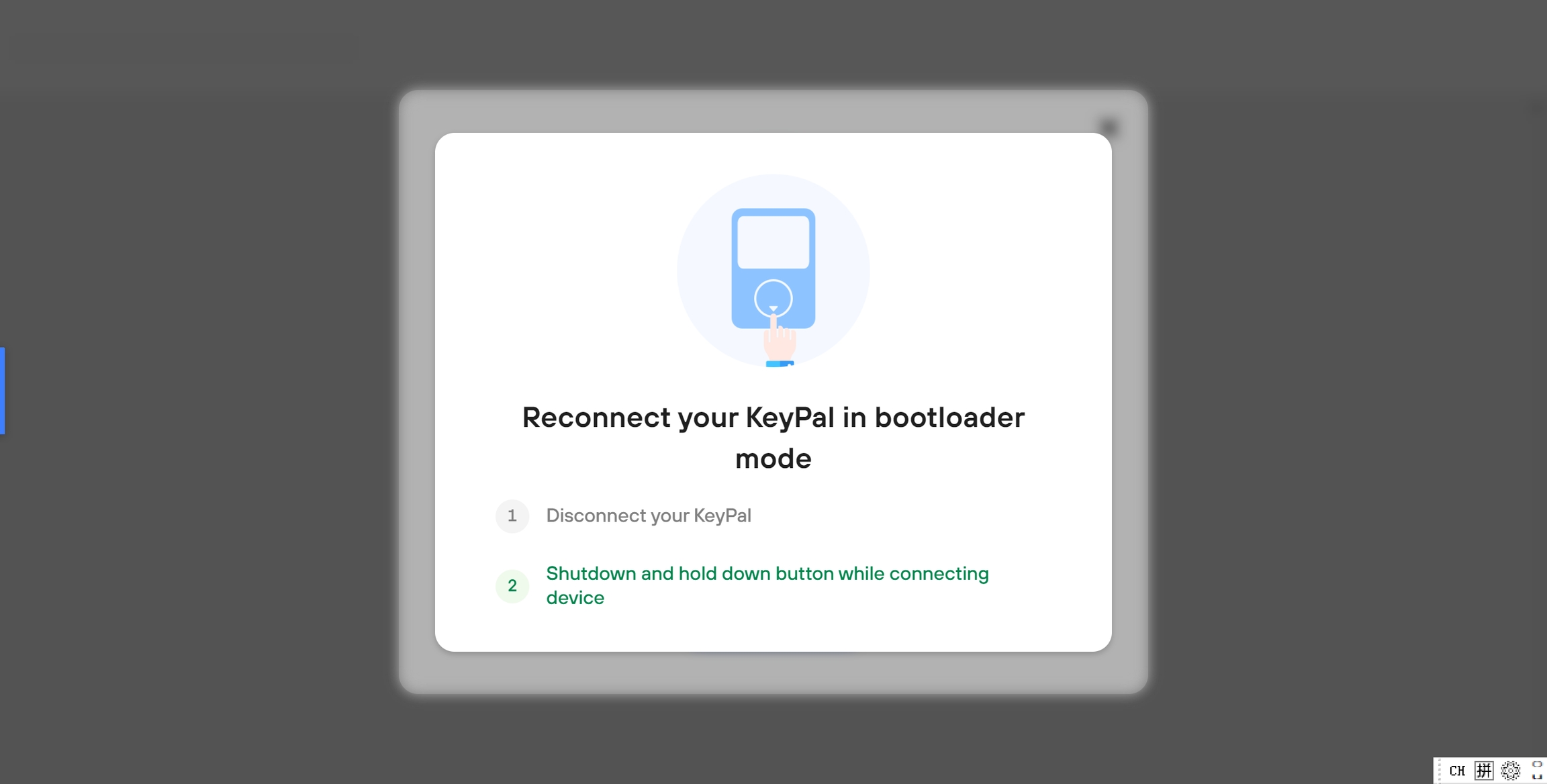Open IME settings gear icon
This screenshot has height=784, width=1547.
1511,771
